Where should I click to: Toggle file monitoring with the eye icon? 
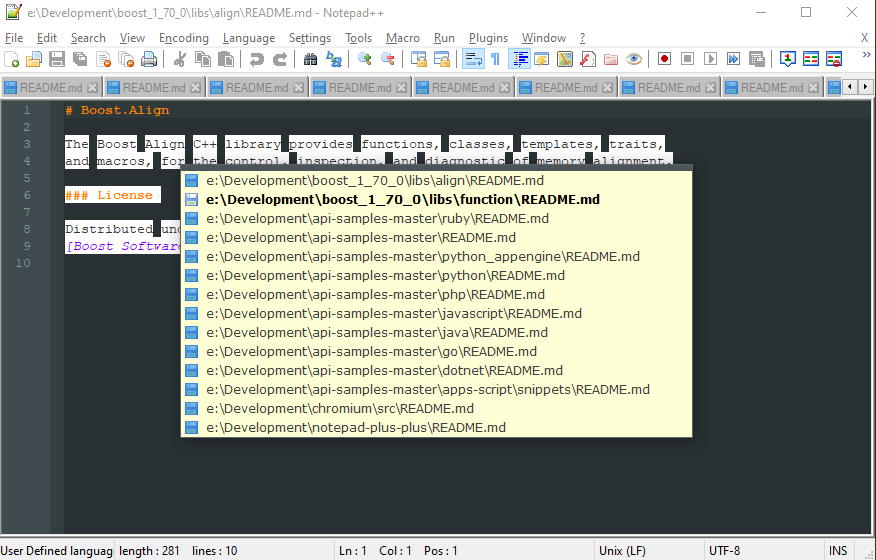click(634, 59)
